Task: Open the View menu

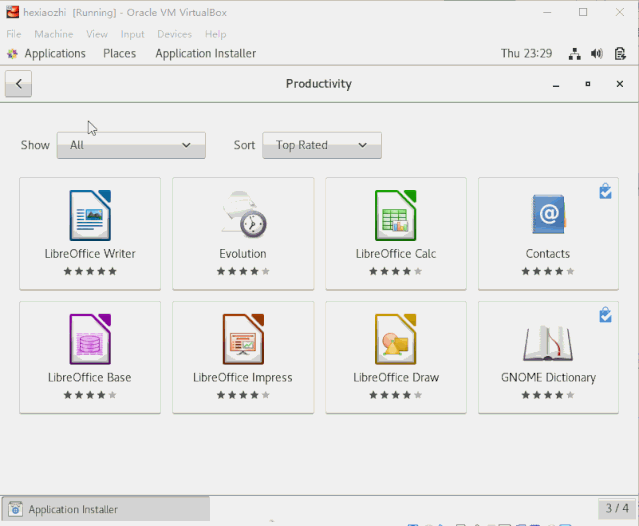Action: [97, 34]
